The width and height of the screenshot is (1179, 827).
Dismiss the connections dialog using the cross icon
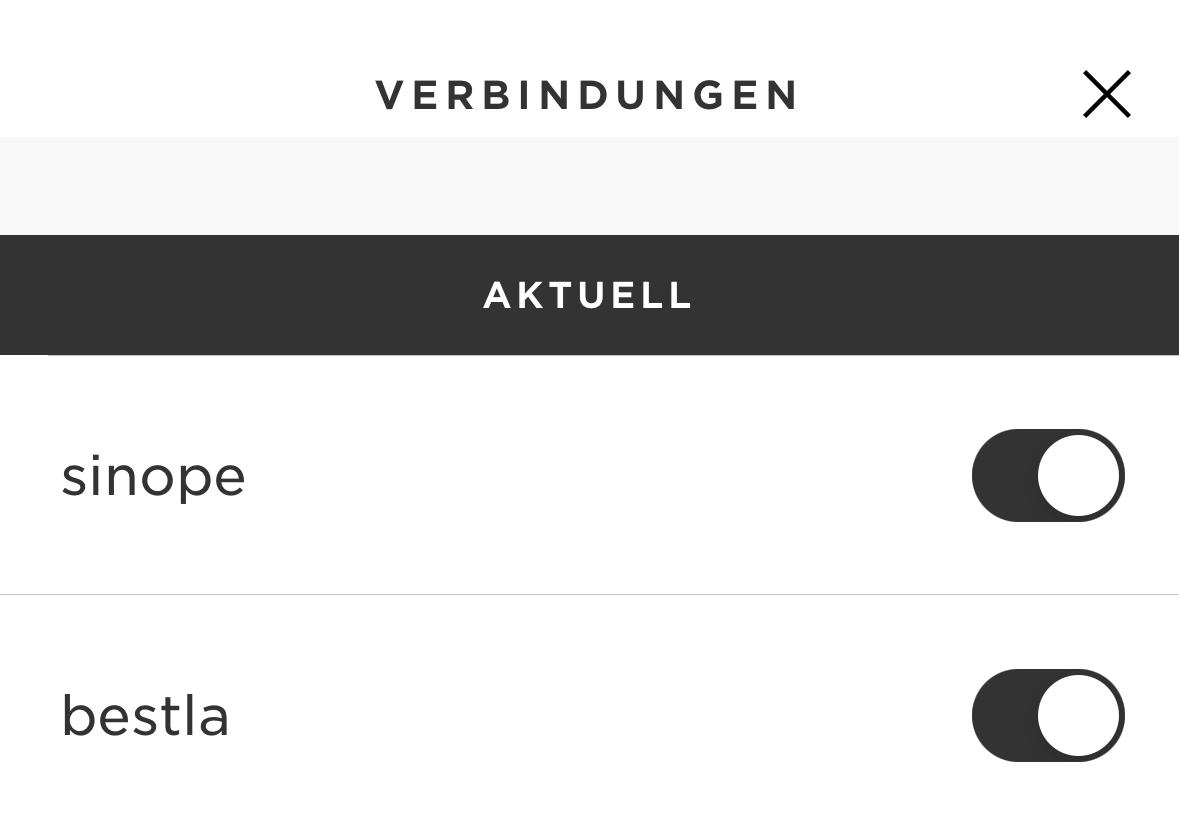point(1106,94)
